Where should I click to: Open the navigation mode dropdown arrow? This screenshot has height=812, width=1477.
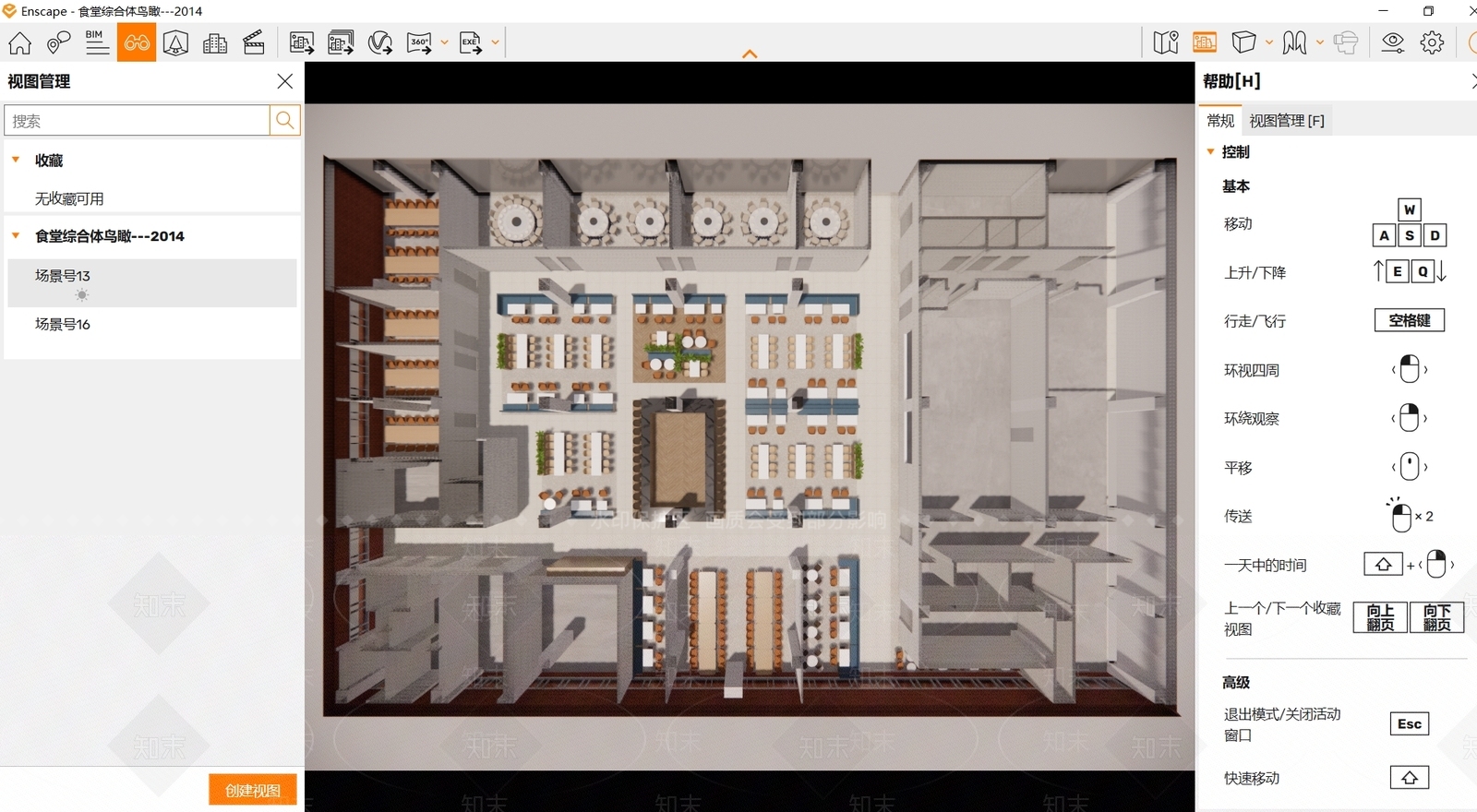pyautogui.click(x=1320, y=42)
